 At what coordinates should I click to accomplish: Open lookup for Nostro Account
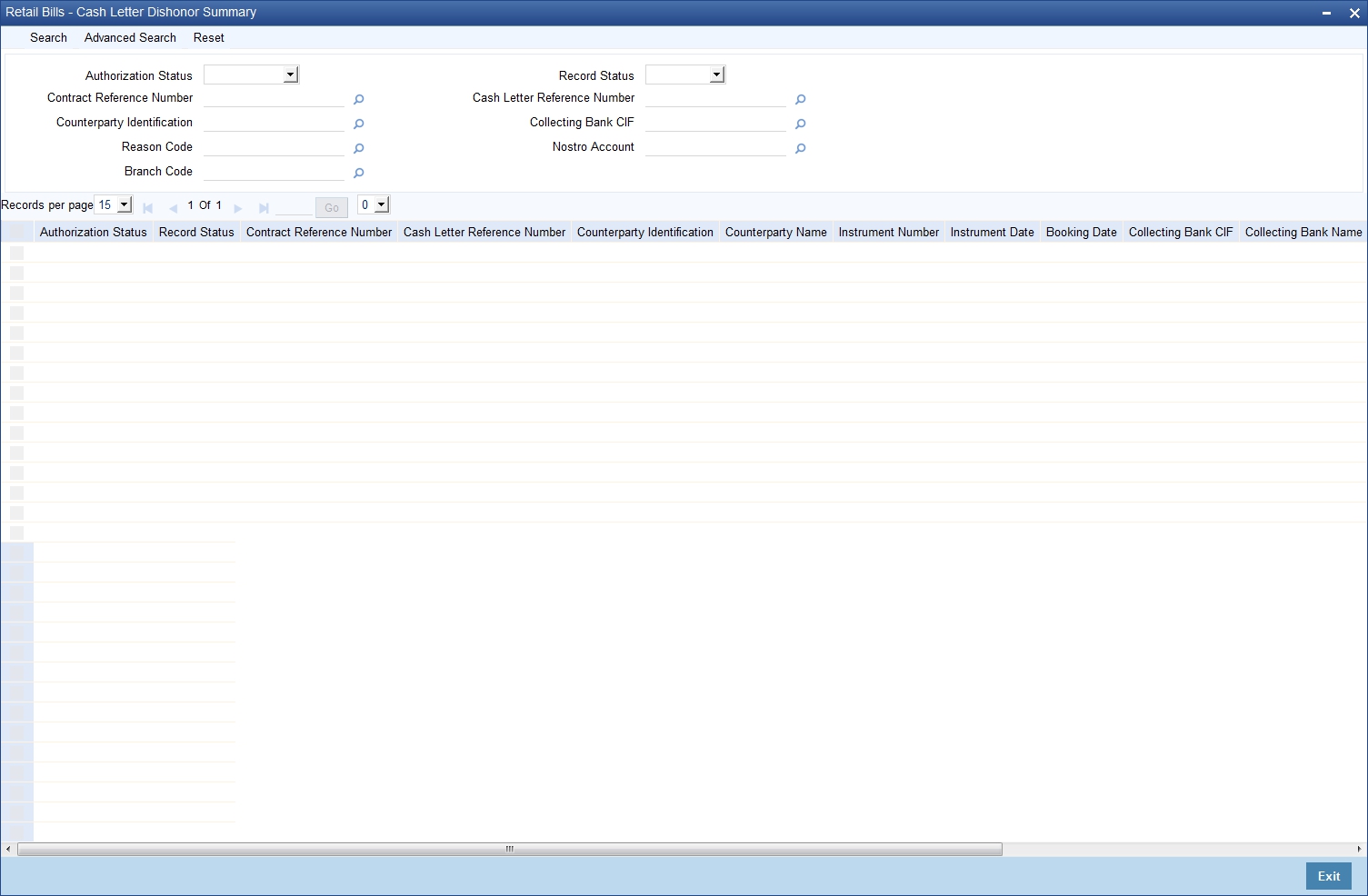(x=800, y=149)
